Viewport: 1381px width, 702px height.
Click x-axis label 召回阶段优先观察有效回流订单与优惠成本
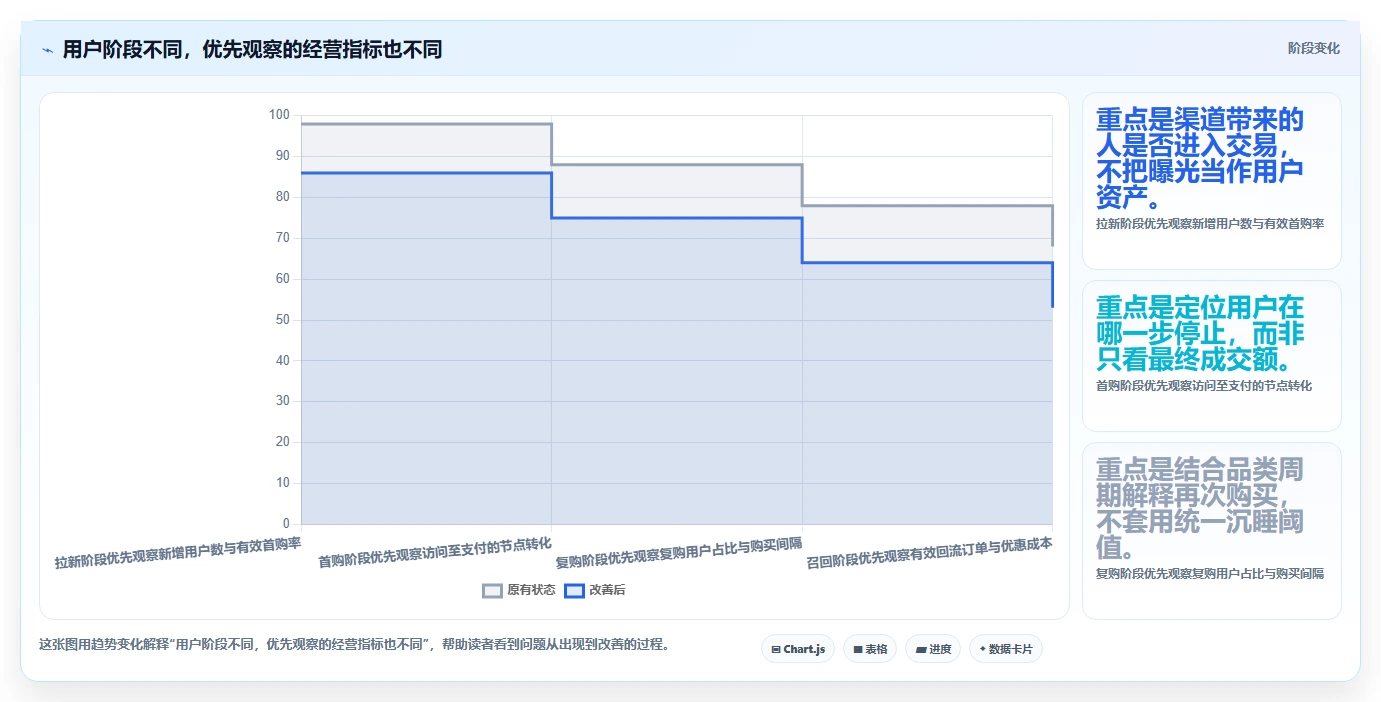[930, 553]
